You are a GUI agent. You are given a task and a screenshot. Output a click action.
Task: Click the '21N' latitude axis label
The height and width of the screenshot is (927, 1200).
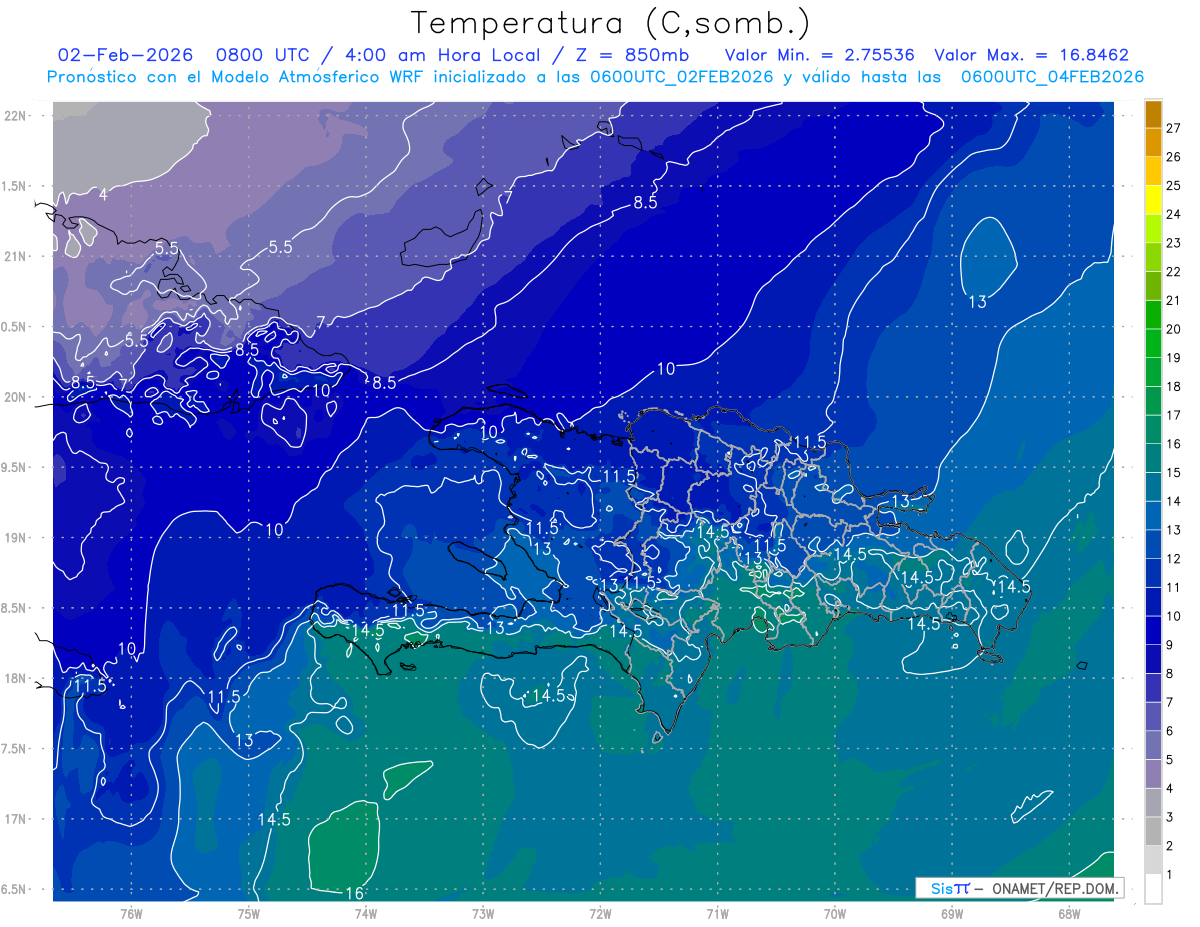[x=16, y=256]
